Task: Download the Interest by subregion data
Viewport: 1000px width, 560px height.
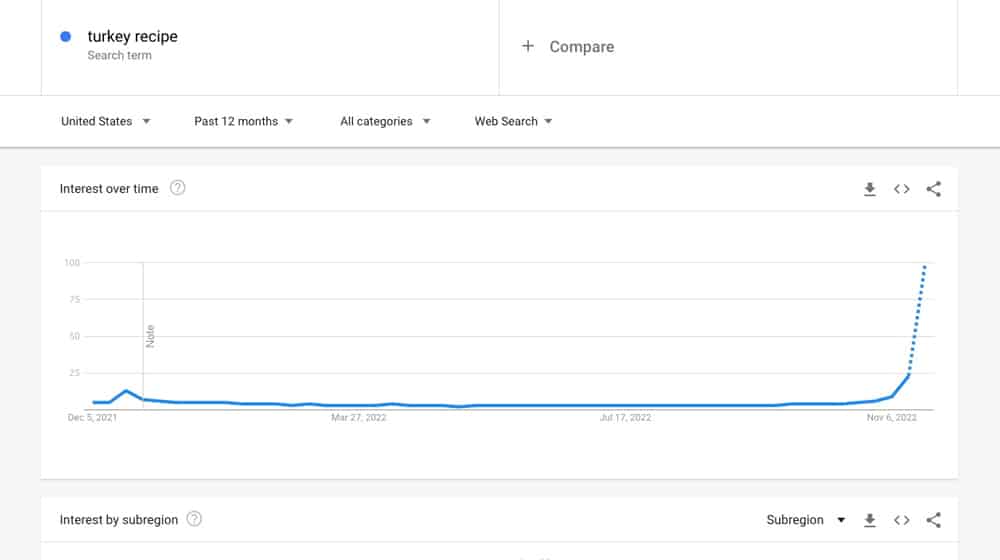Action: point(869,520)
